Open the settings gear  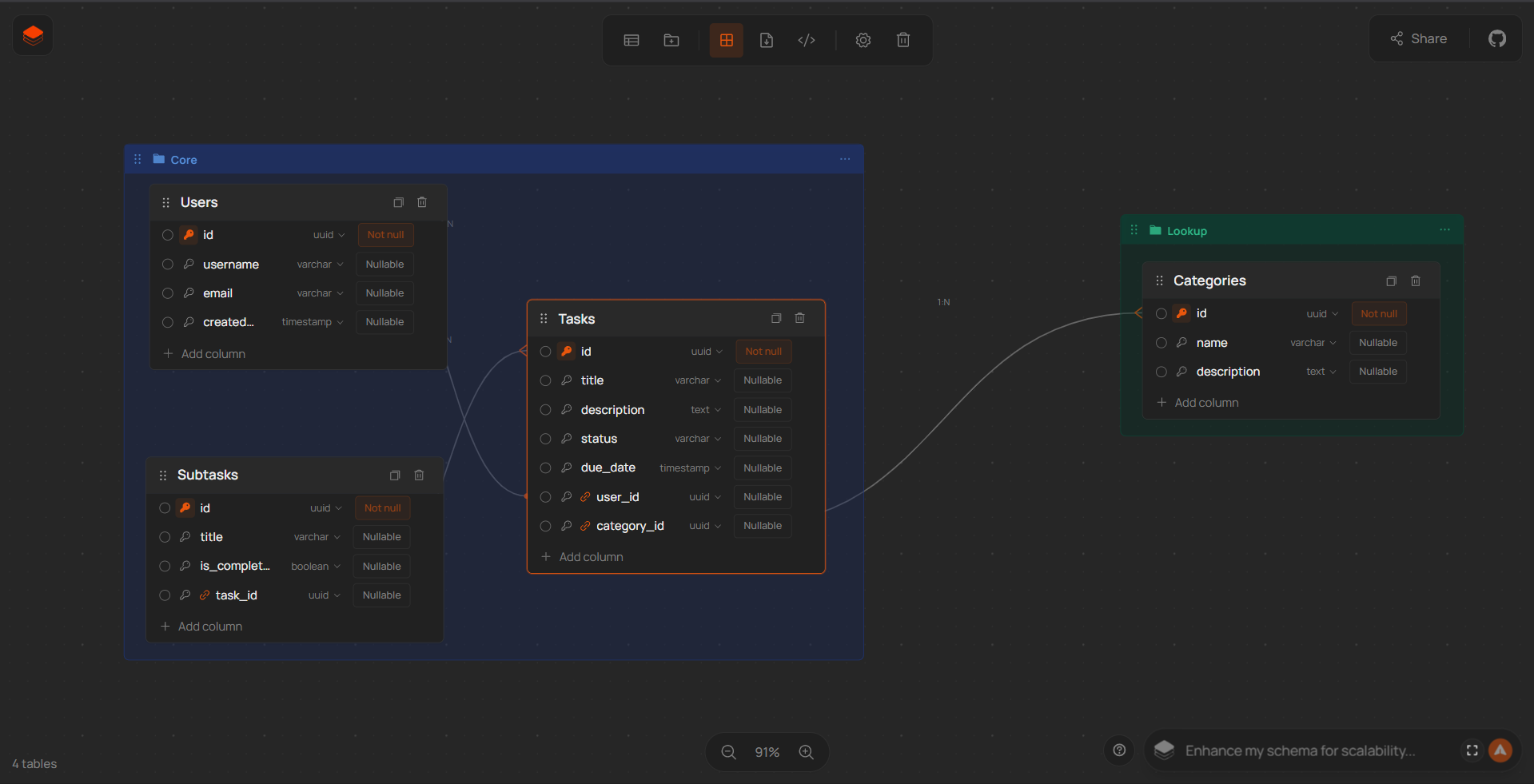click(x=863, y=40)
